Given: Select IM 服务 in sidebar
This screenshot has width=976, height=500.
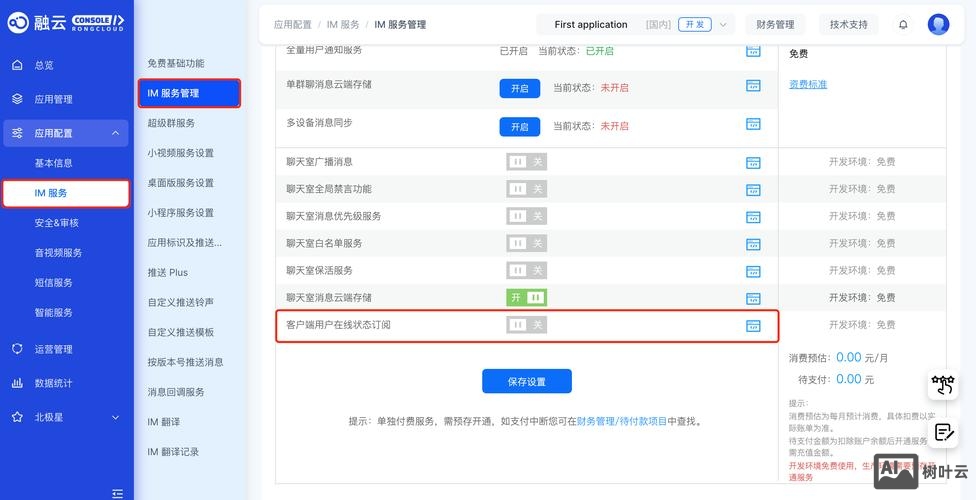Looking at the screenshot, I should [66, 193].
